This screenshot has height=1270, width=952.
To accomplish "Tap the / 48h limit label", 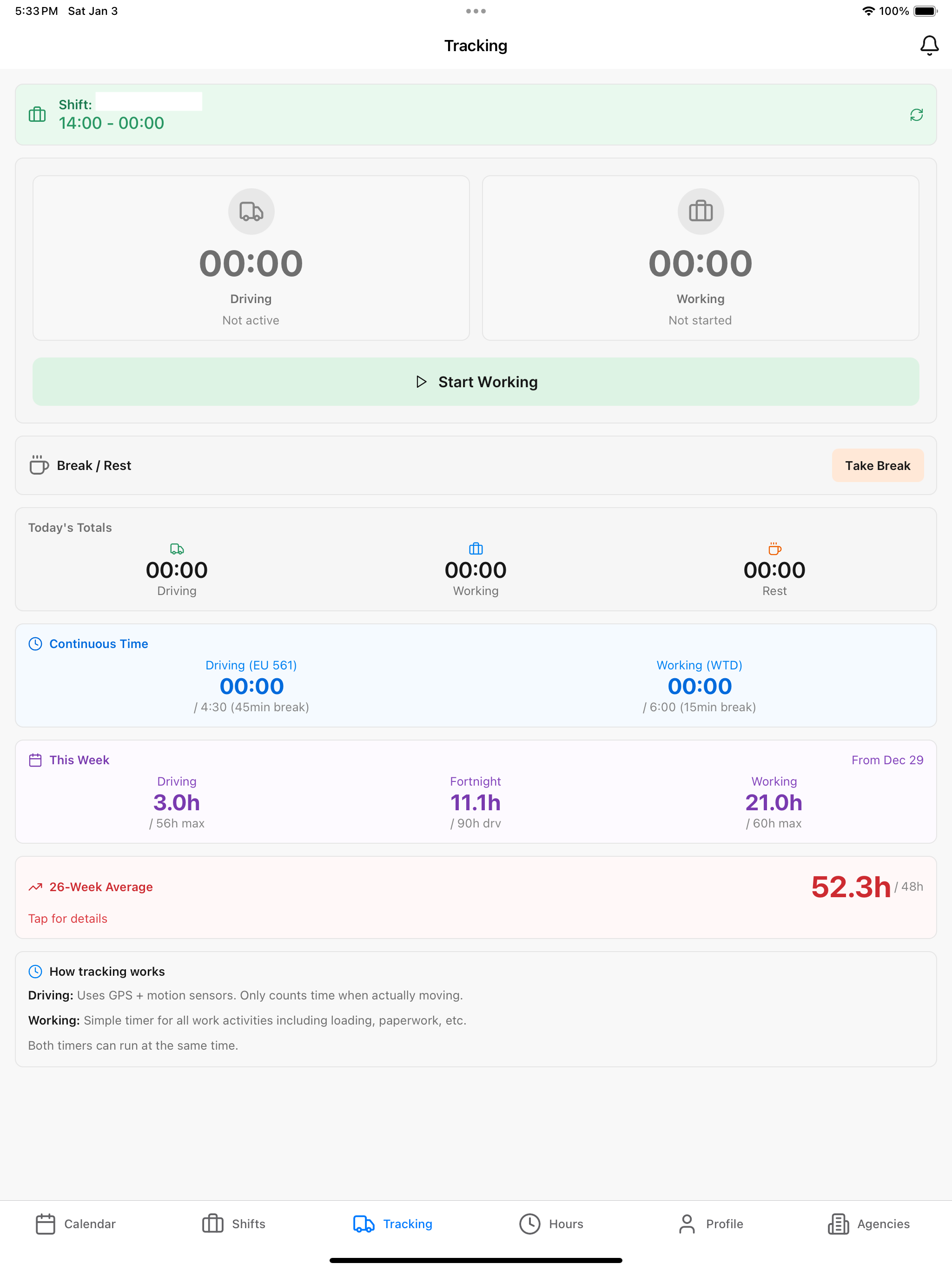I will tap(909, 886).
